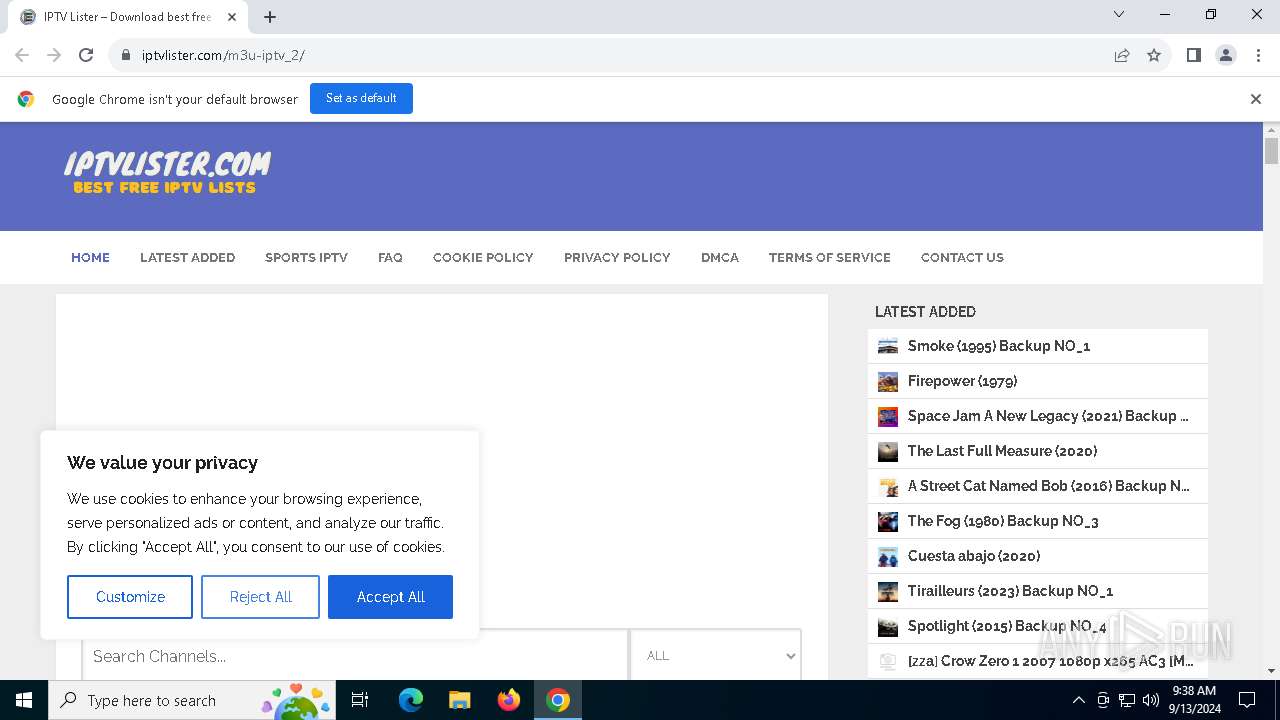Viewport: 1280px width, 720px height.
Task: Dismiss the default browser notification bar
Action: coord(1256,99)
